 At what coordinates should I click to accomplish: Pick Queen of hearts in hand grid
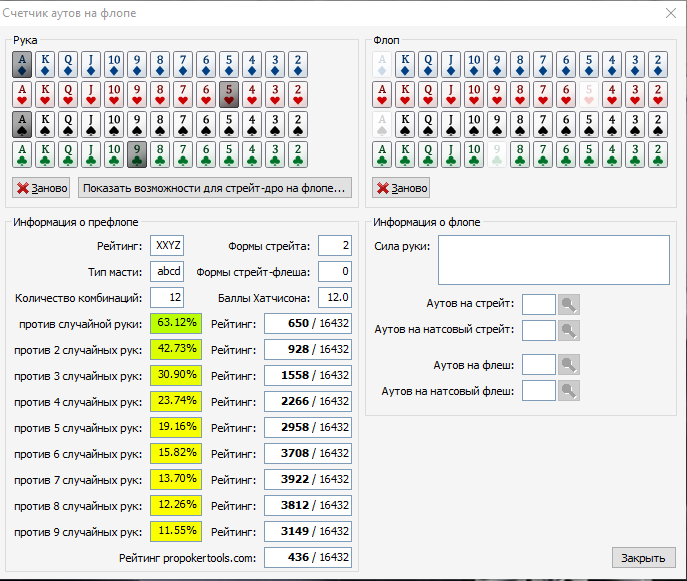[68, 94]
